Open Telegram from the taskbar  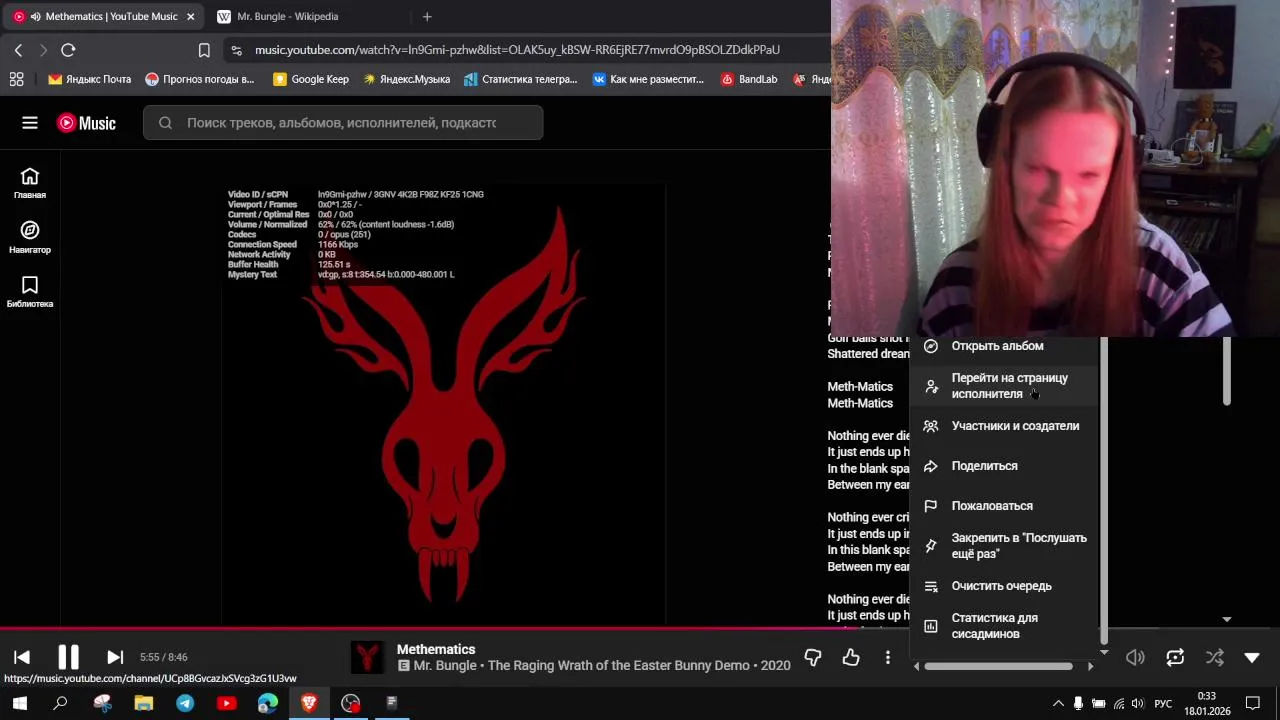pyautogui.click(x=185, y=703)
